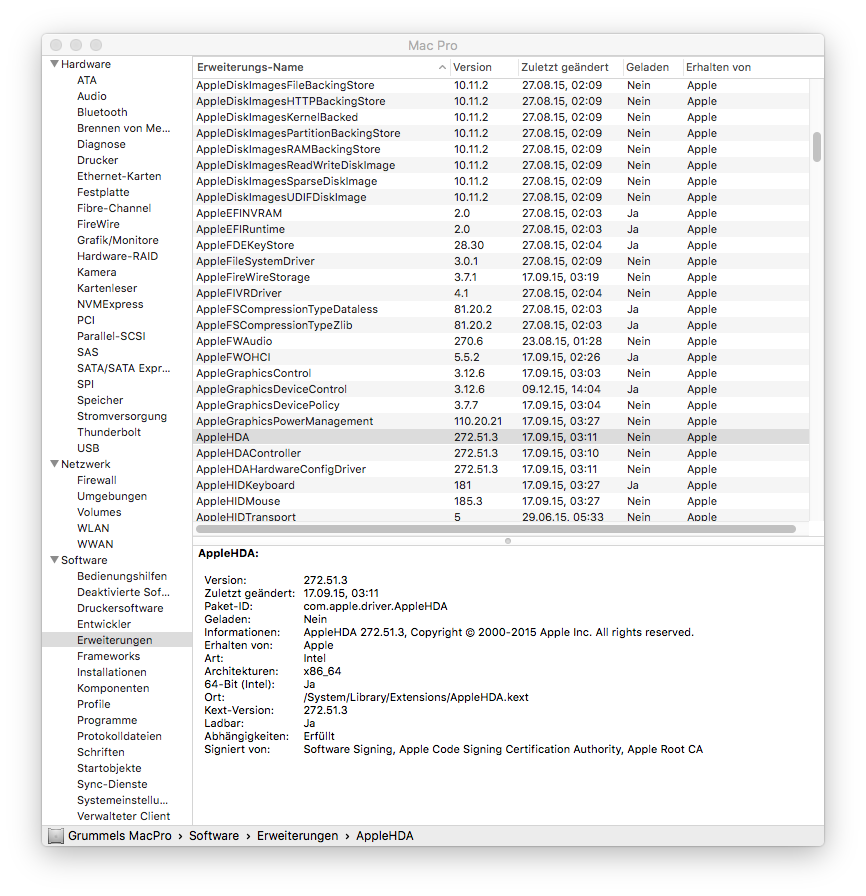Select the AppleGraphicsPowerManagement row
866x896 pixels.
(x=501, y=421)
